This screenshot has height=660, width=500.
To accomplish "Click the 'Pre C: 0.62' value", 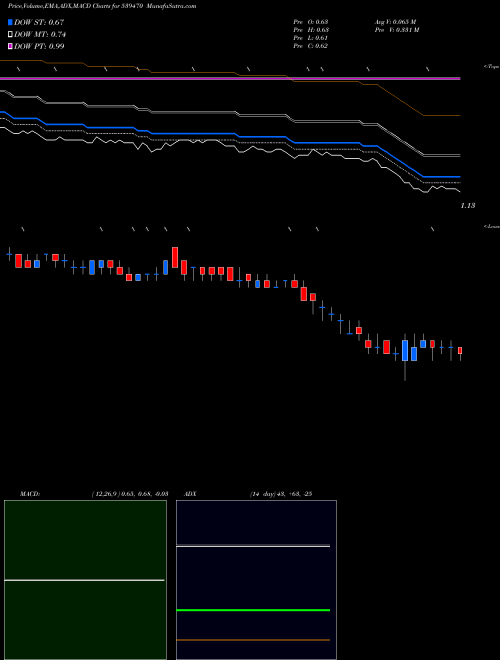I will pos(311,46).
